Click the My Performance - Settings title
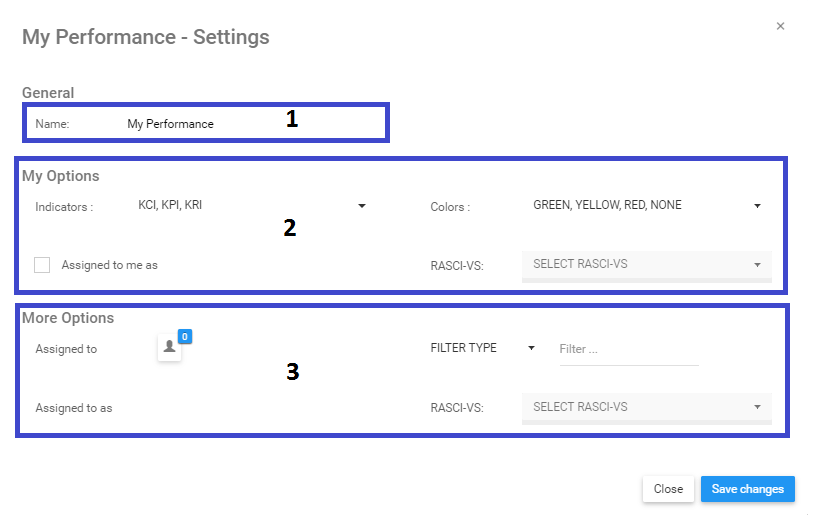Screen dimensions: 816x515 146,37
